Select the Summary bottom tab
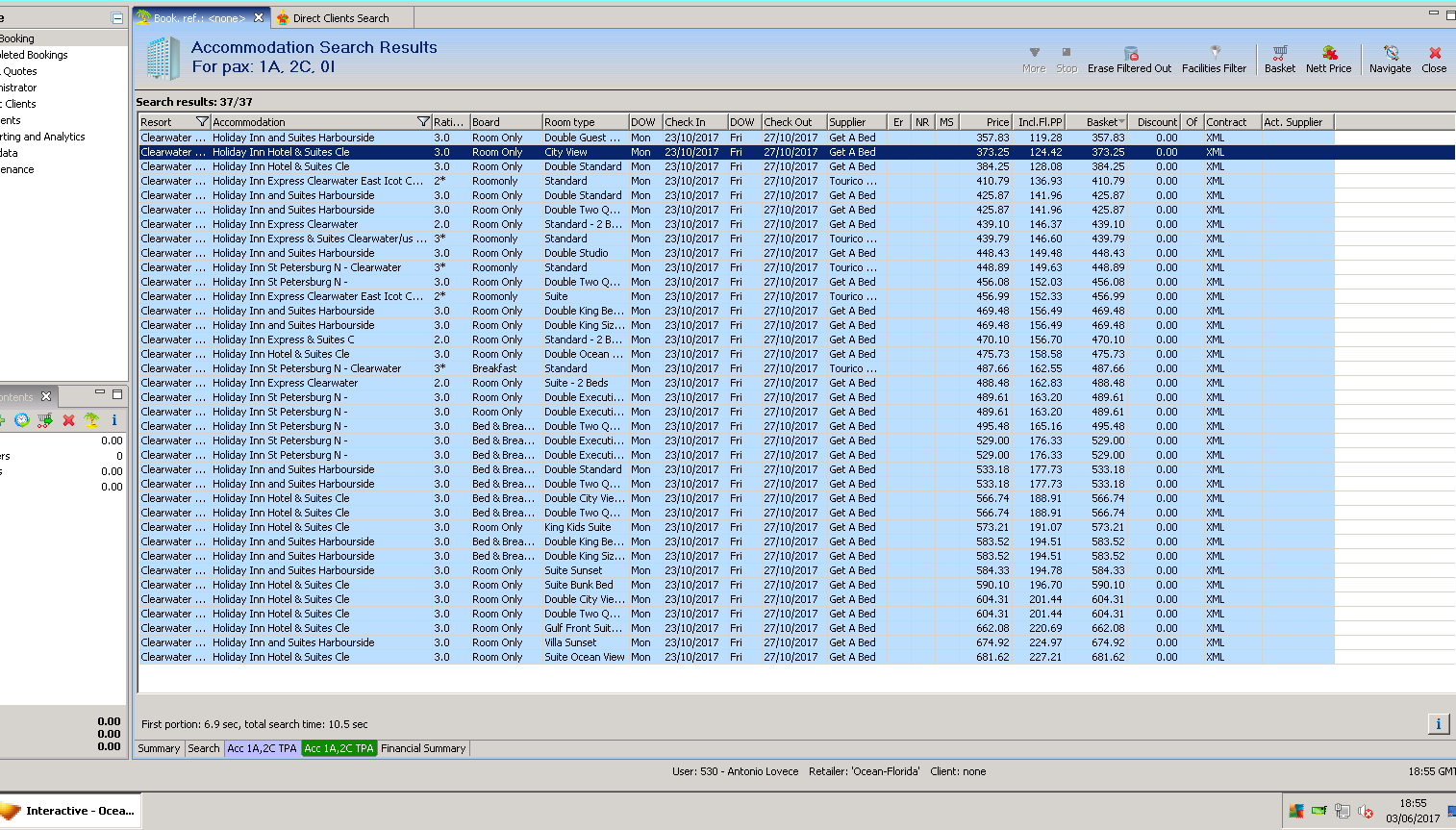Screen dimensions: 1456x830 pos(159,748)
